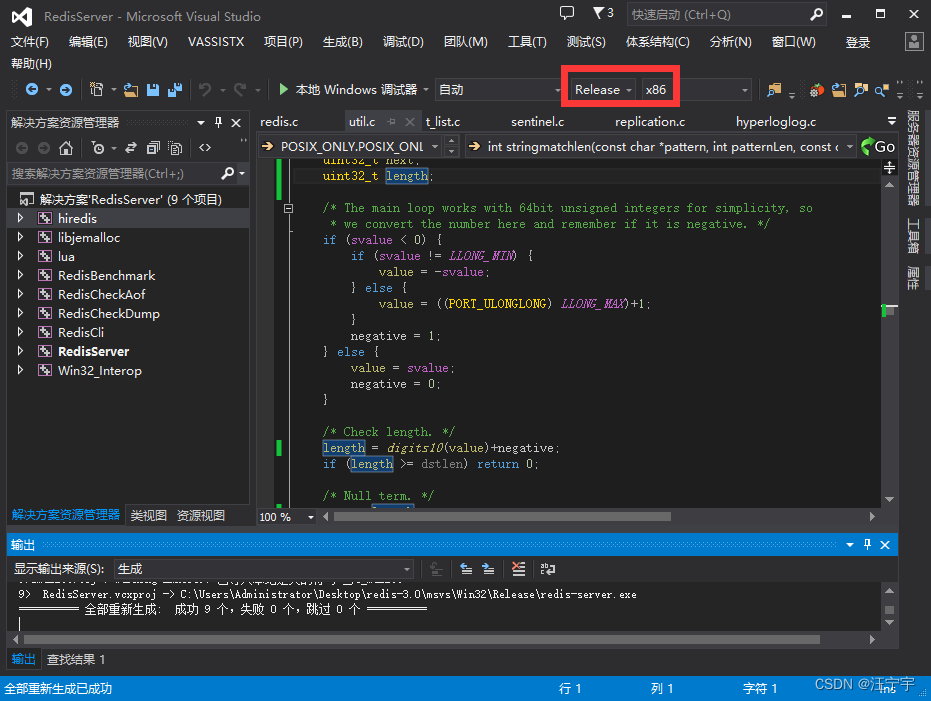
Task: Click Go to Next Message in Output
Action: tap(488, 569)
